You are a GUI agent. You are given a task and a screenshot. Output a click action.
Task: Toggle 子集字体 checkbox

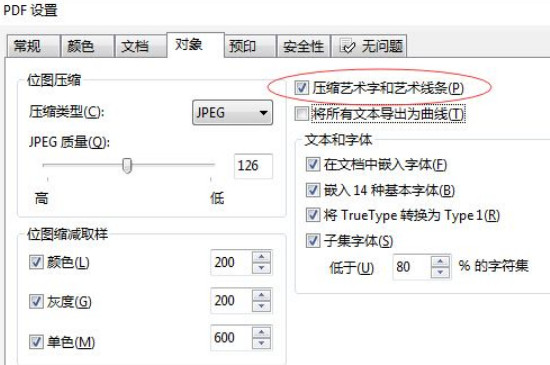point(313,241)
